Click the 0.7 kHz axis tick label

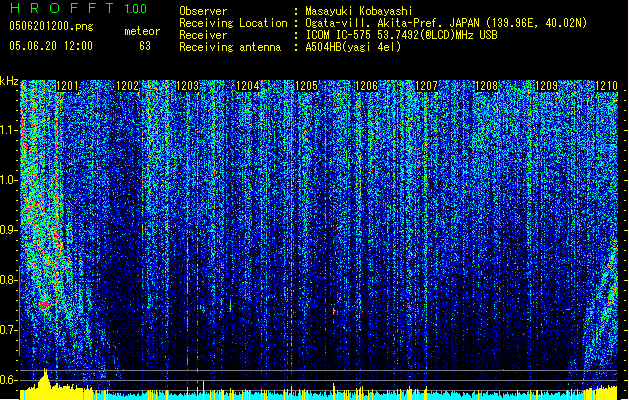tap(9, 330)
